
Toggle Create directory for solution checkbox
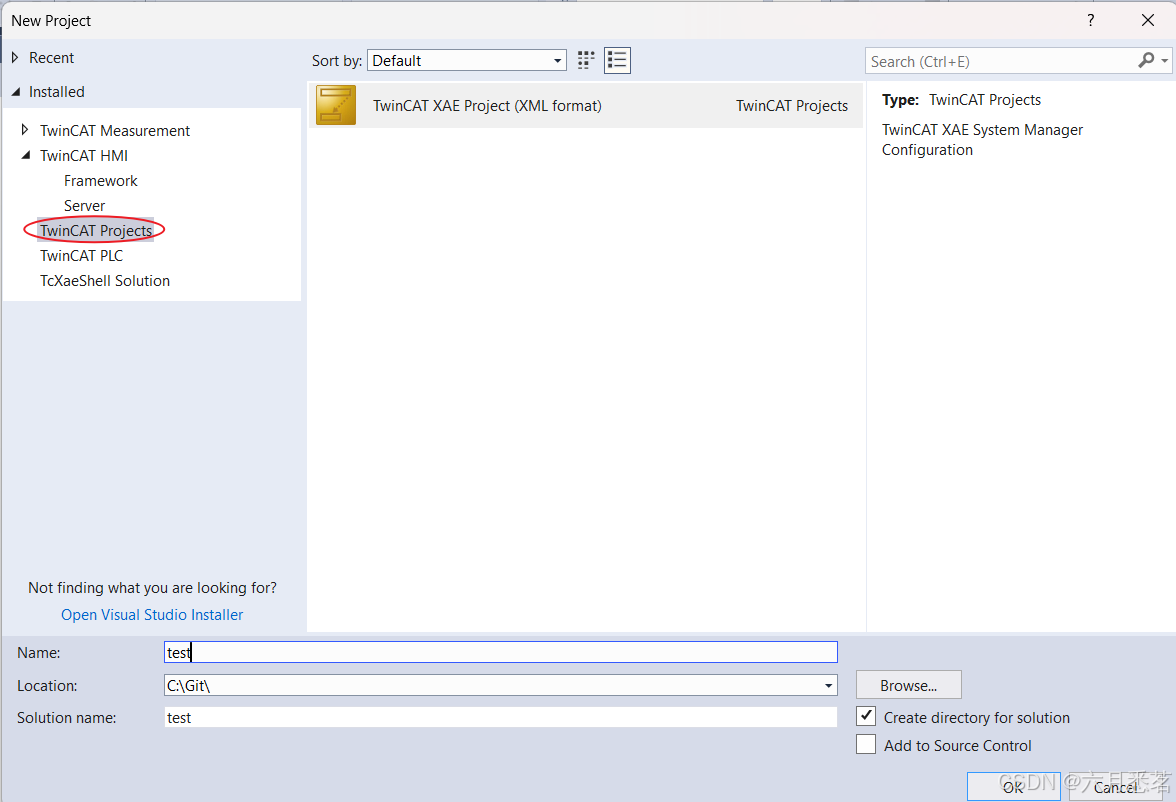[866, 716]
